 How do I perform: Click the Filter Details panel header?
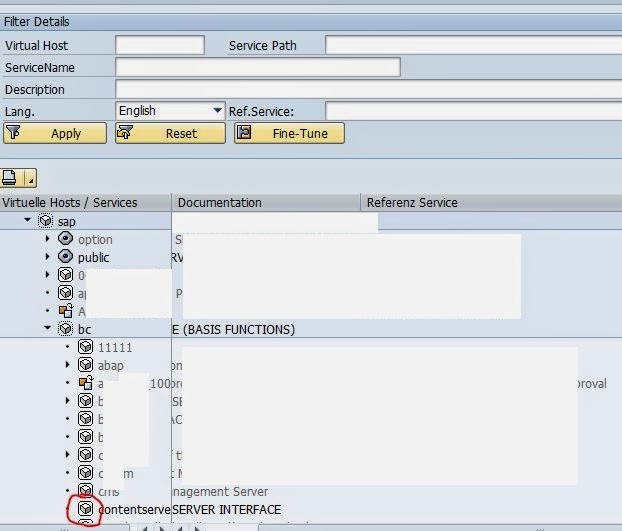(x=311, y=21)
